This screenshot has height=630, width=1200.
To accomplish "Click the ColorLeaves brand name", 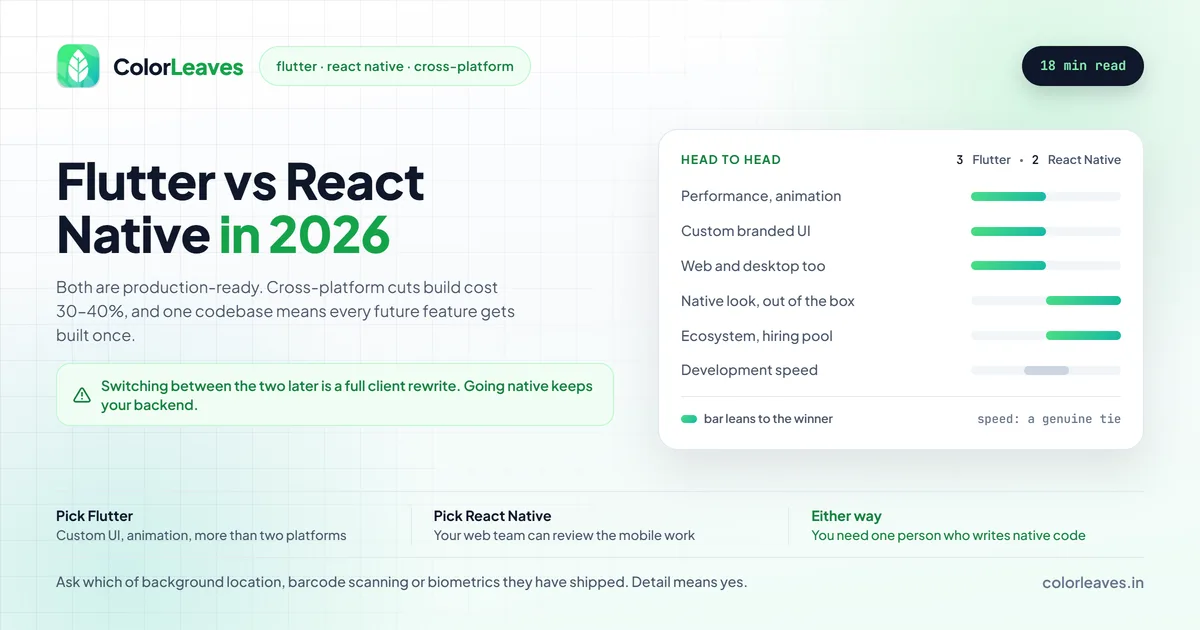I will point(178,67).
